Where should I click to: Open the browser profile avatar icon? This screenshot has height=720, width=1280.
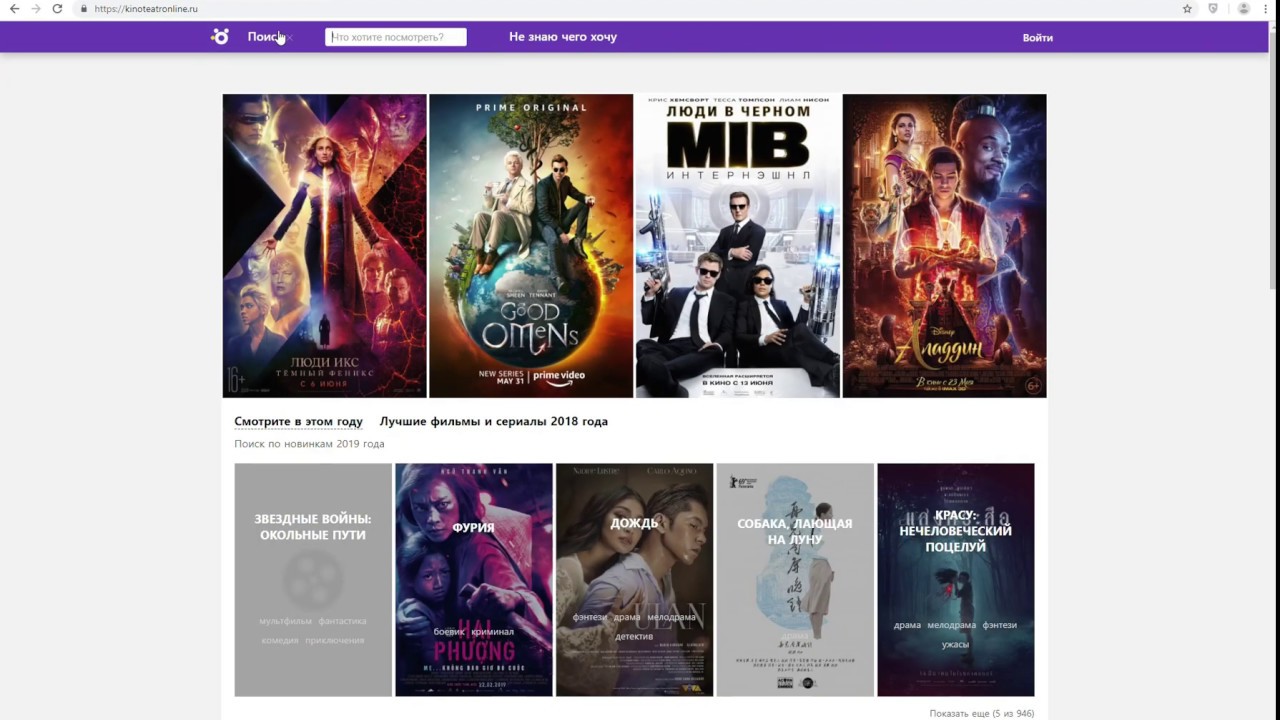pyautogui.click(x=1244, y=9)
